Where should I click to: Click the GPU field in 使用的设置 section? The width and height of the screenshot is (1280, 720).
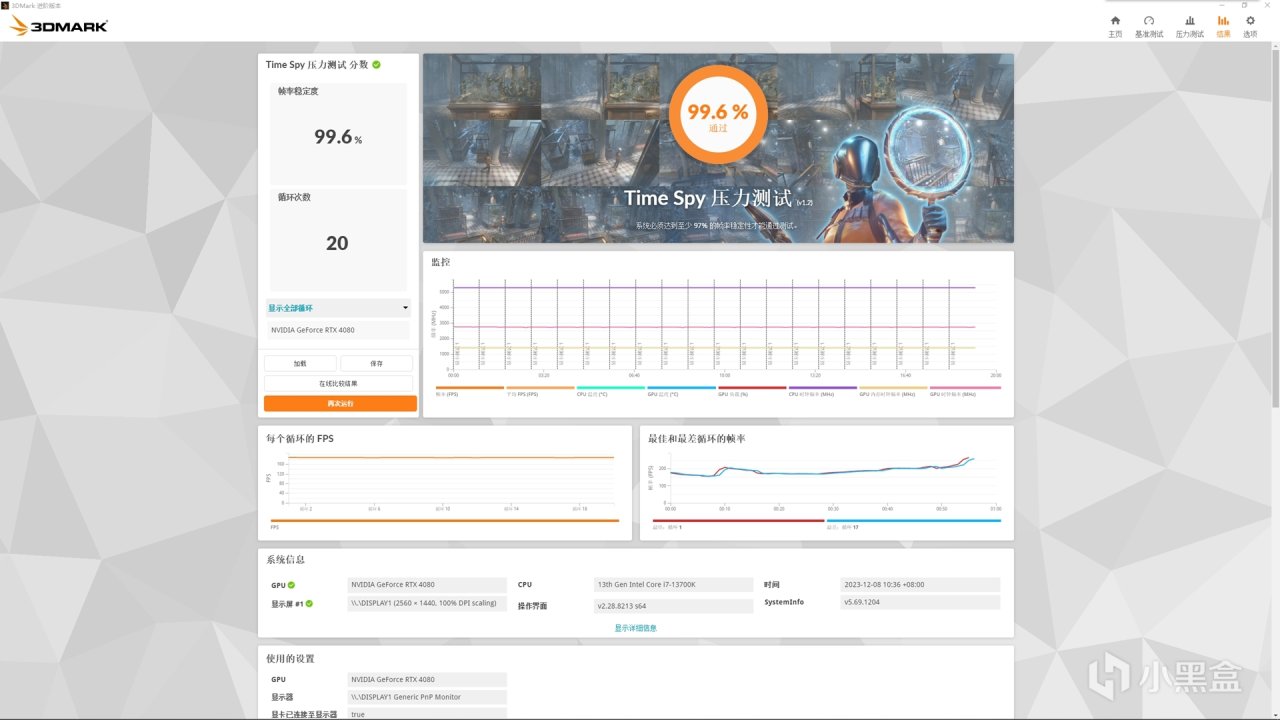click(x=427, y=679)
